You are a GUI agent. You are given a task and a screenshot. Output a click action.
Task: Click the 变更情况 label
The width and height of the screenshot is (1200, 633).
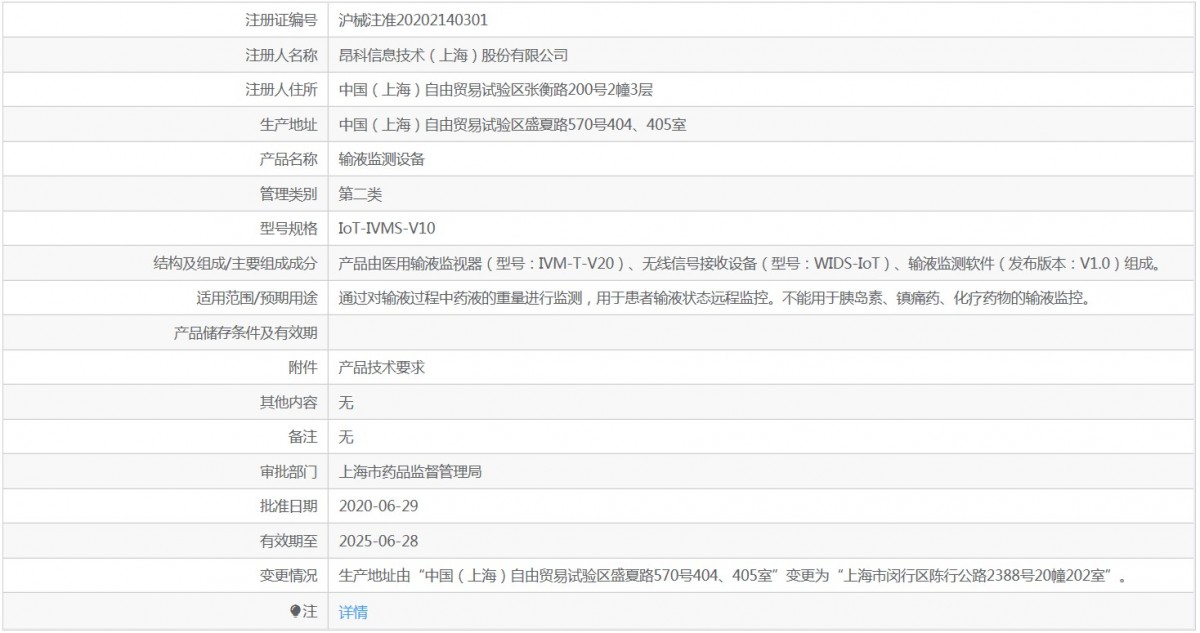[288, 576]
